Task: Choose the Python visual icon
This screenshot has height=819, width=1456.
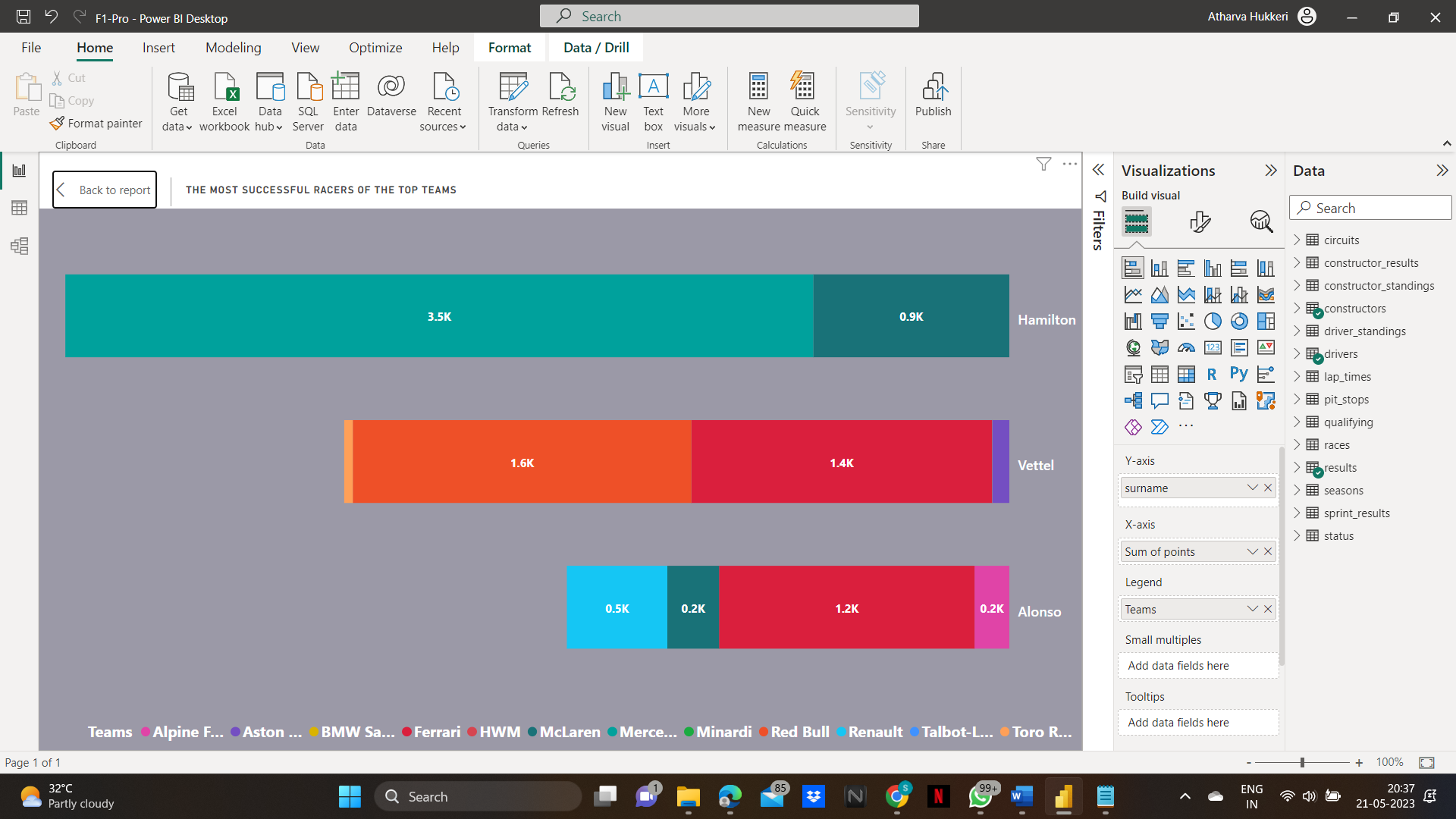Action: [x=1239, y=374]
